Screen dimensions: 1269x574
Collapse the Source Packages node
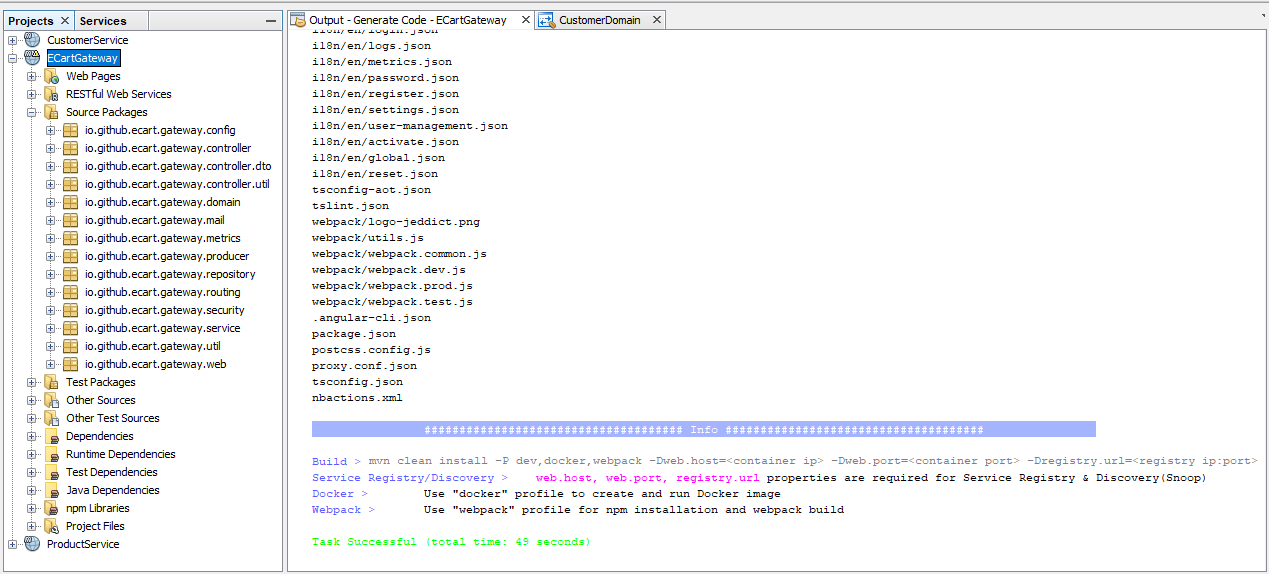coord(32,112)
